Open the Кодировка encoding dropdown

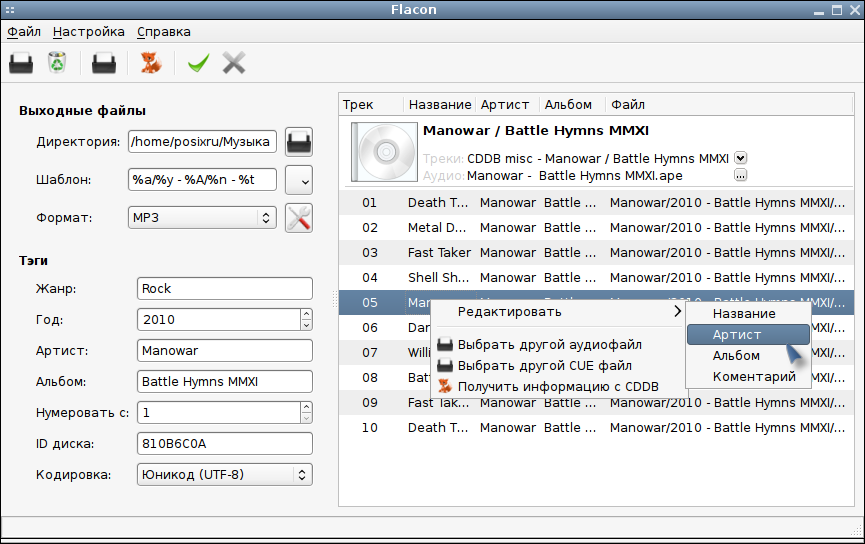225,474
